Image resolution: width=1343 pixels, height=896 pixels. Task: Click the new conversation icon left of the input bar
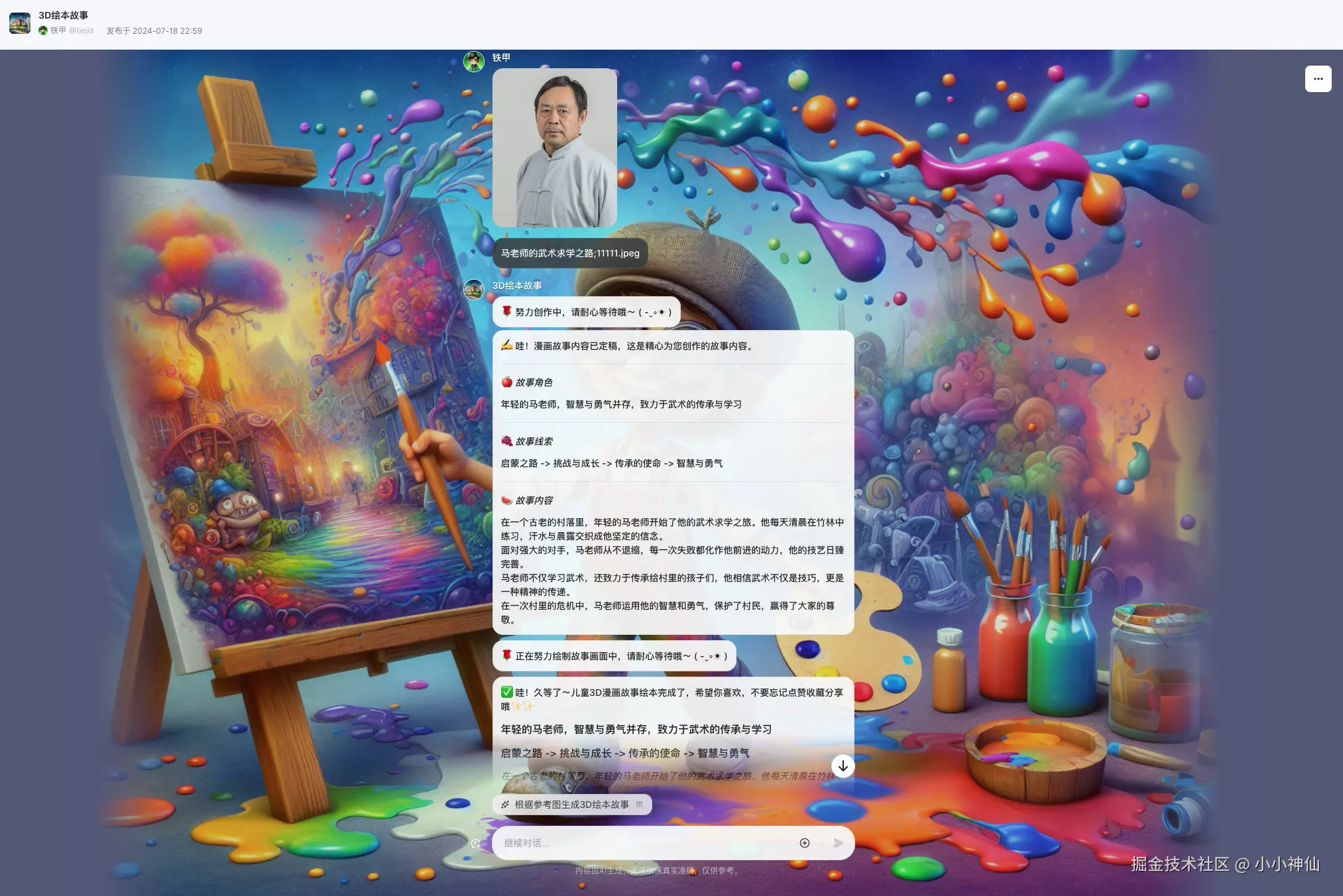[x=476, y=844]
